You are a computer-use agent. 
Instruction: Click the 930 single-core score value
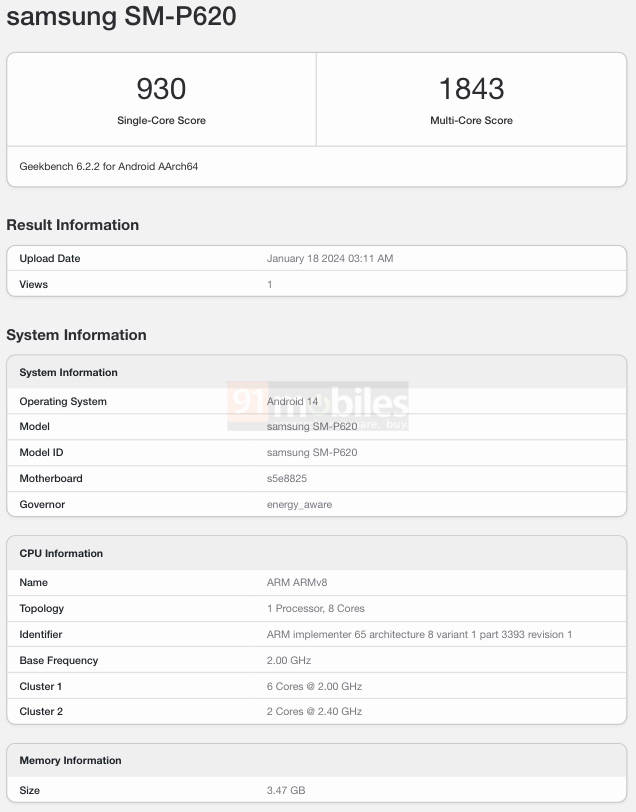pyautogui.click(x=161, y=89)
